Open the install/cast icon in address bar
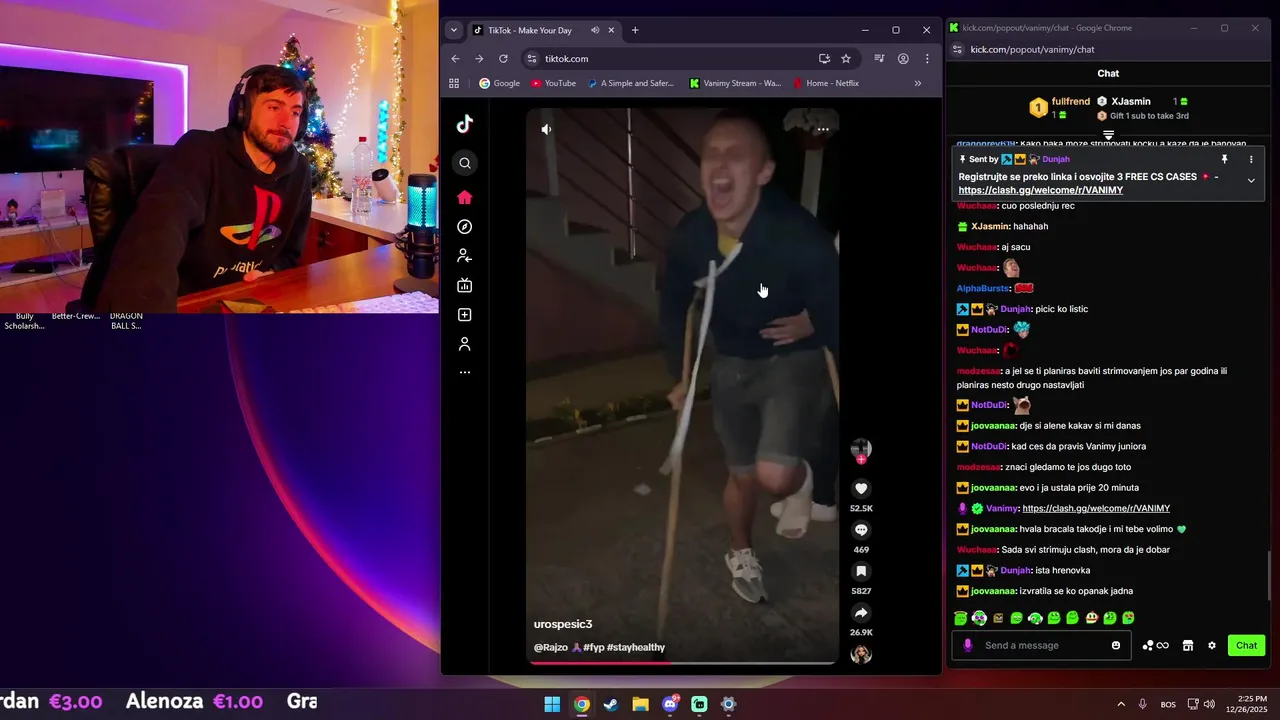The width and height of the screenshot is (1280, 720). (x=824, y=59)
